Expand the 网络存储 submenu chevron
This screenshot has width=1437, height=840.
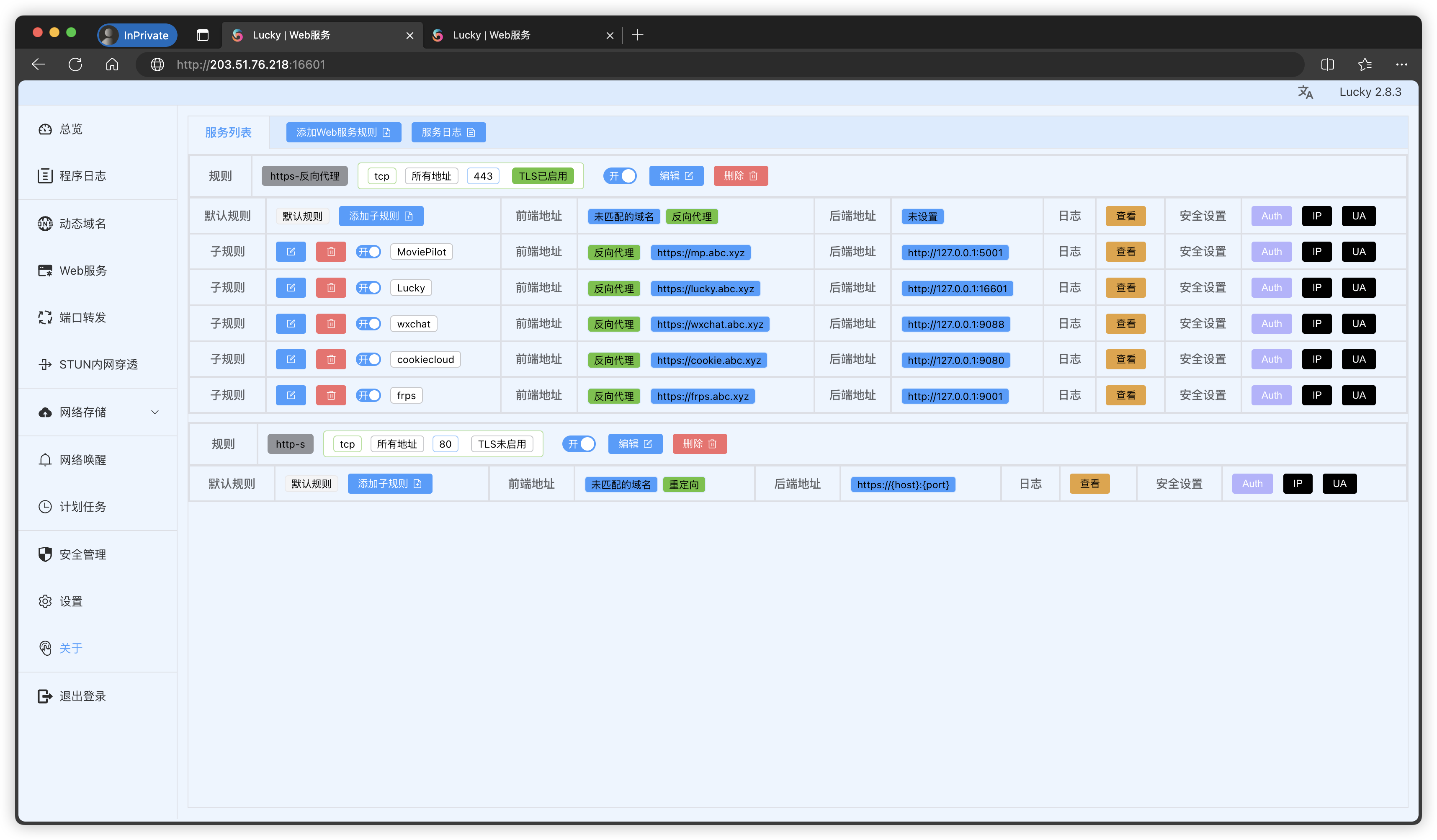pos(155,412)
